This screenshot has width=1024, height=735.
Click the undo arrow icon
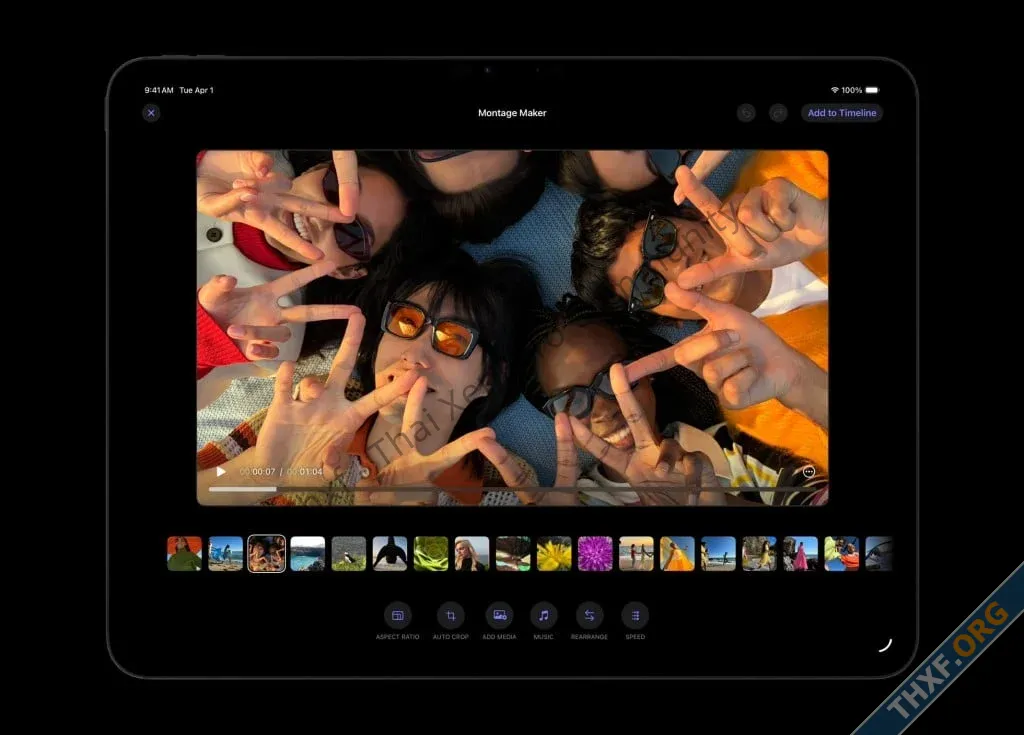746,113
